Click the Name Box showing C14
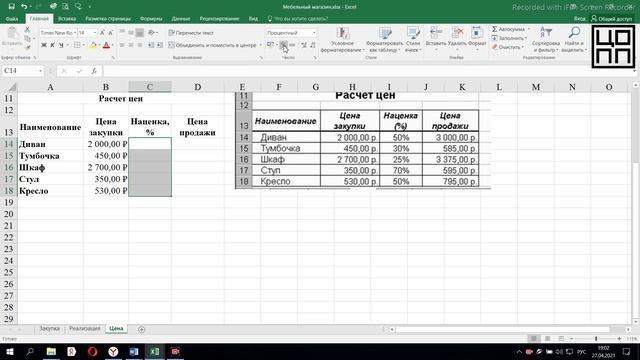 (x=23, y=71)
